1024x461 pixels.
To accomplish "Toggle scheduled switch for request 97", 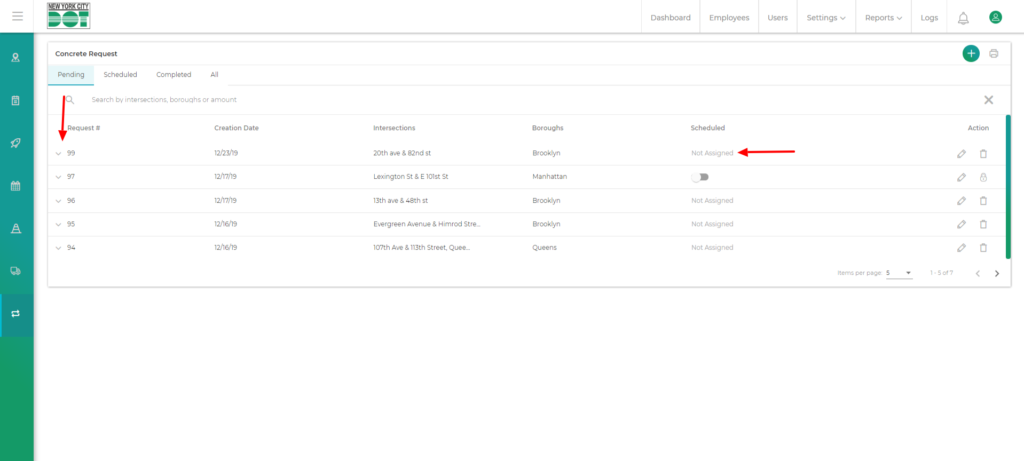I will [x=700, y=177].
